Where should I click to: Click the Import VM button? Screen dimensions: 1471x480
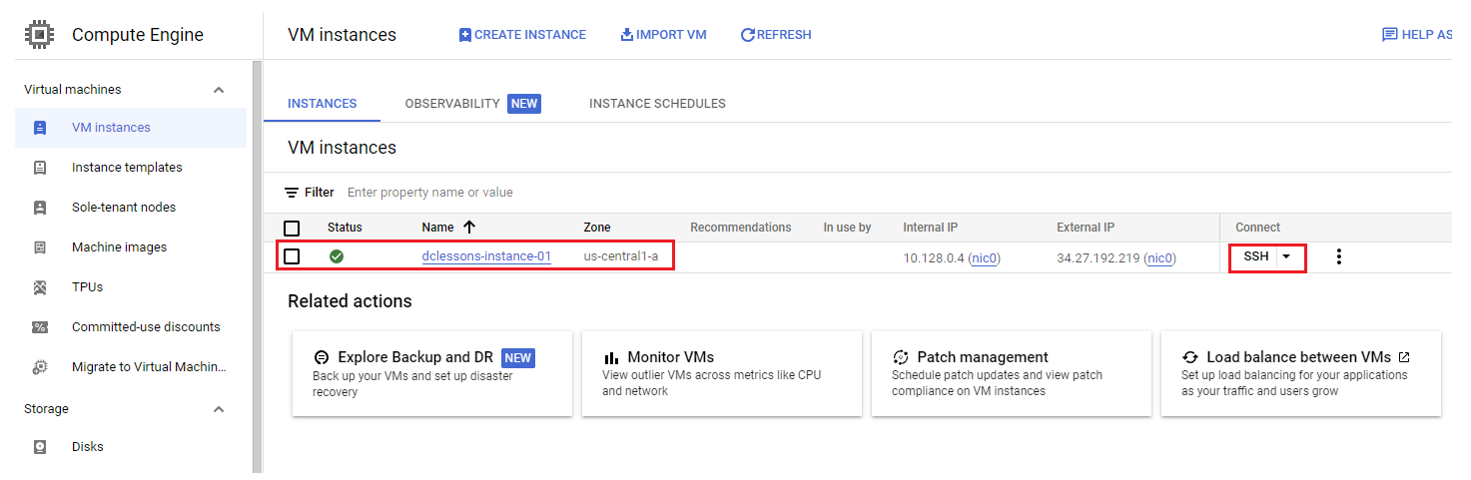click(x=663, y=35)
